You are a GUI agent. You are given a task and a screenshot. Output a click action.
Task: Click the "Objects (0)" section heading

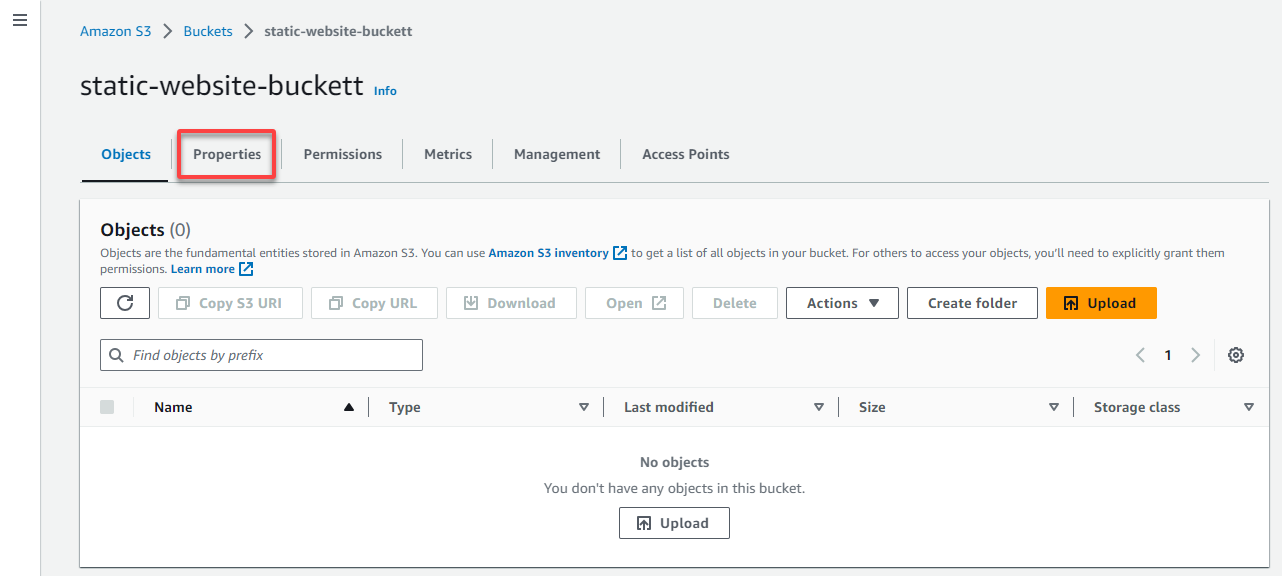146,230
